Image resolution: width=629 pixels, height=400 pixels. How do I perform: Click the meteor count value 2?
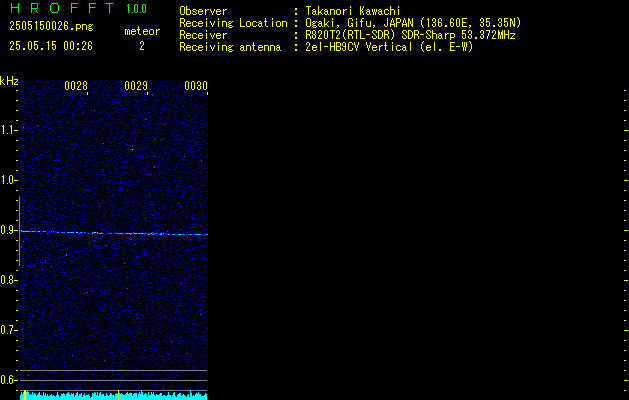142,46
